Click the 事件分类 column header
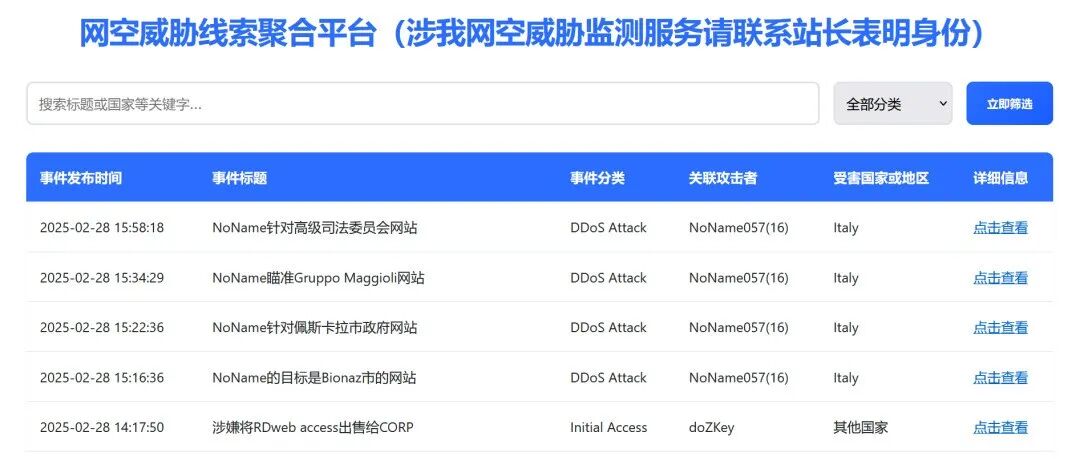 [x=597, y=178]
